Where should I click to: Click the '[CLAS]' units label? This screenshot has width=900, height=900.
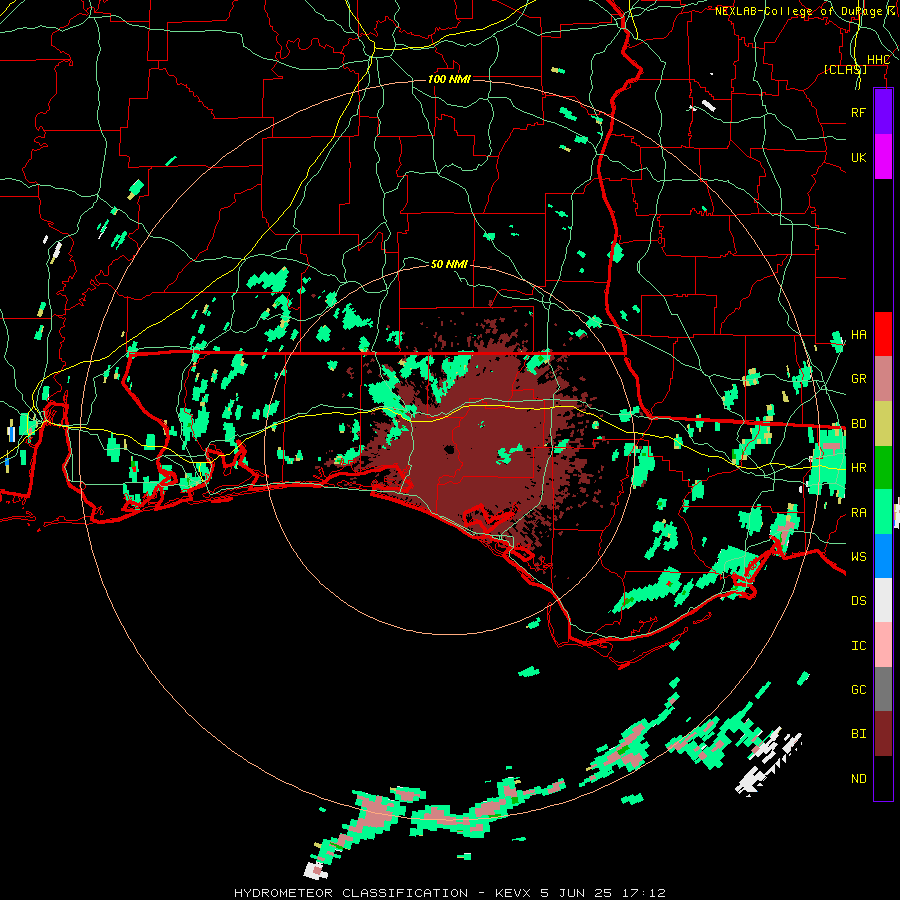point(845,70)
